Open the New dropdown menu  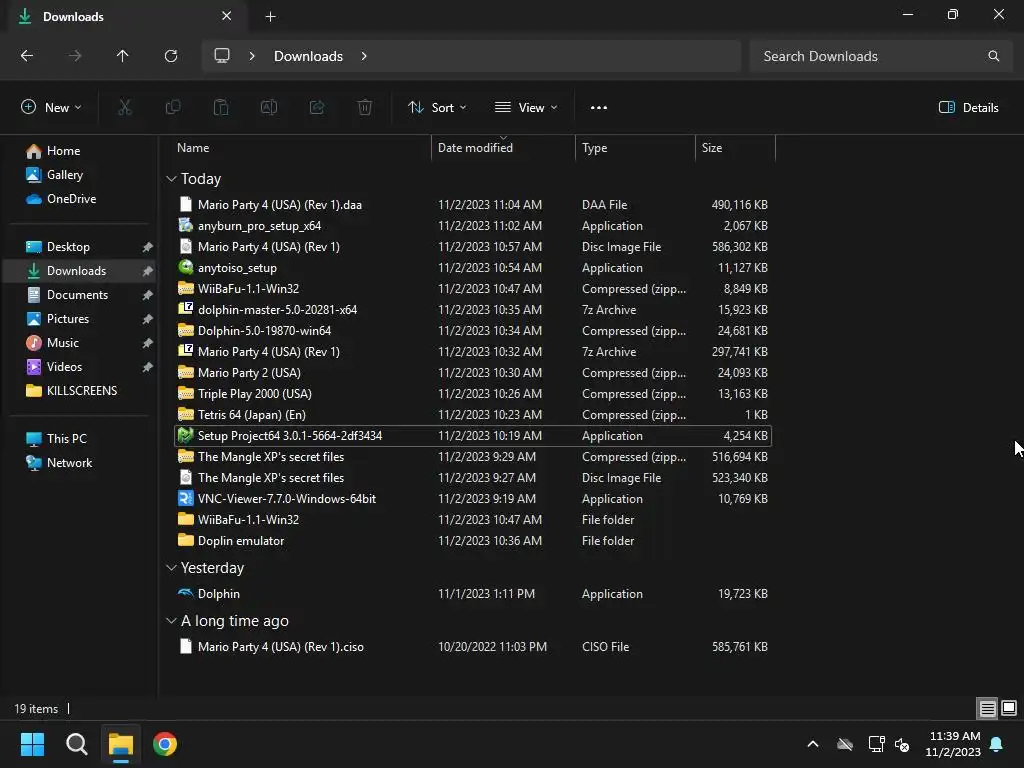(x=52, y=107)
